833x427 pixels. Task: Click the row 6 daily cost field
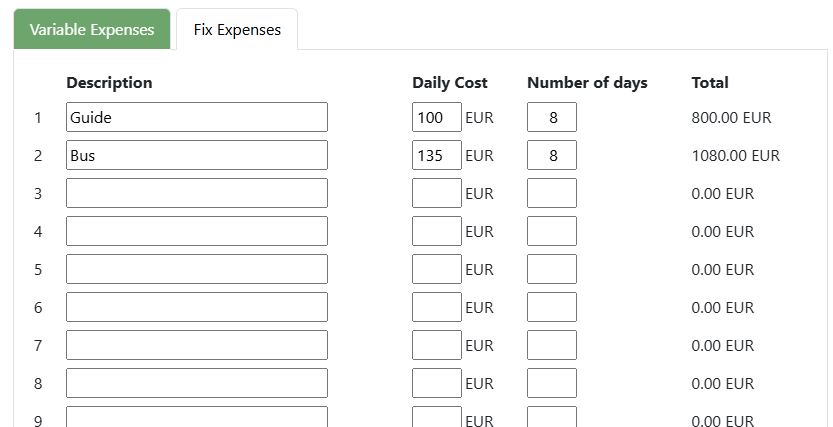(x=436, y=307)
